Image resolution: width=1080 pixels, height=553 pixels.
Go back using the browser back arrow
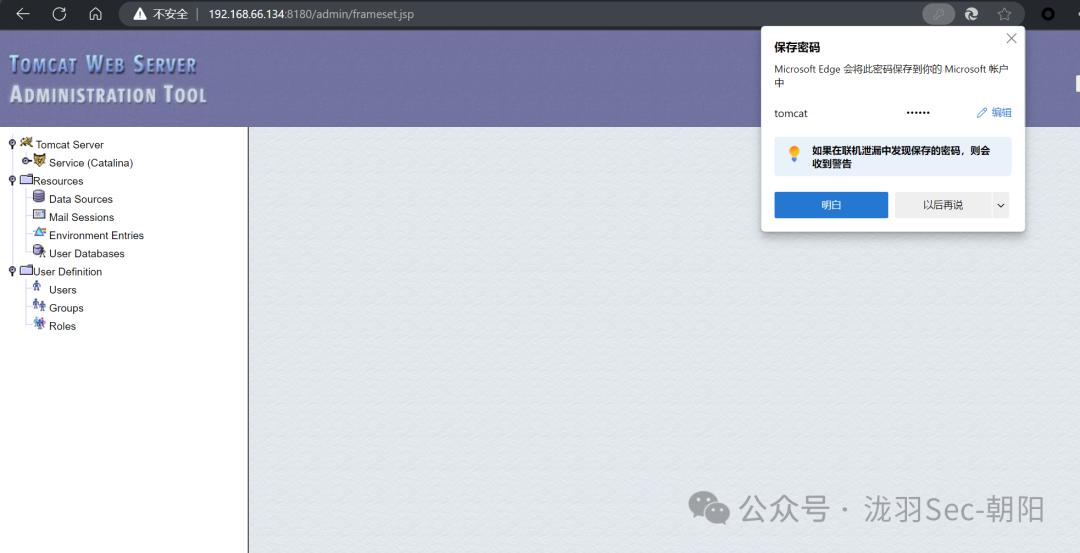click(x=23, y=14)
